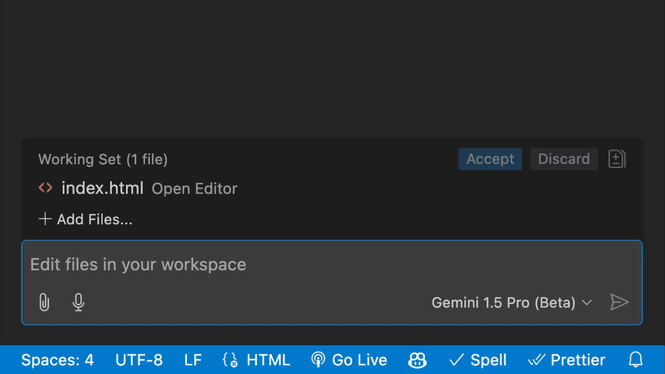Send the edit request arrow icon
The image size is (665, 374).
[x=619, y=302]
